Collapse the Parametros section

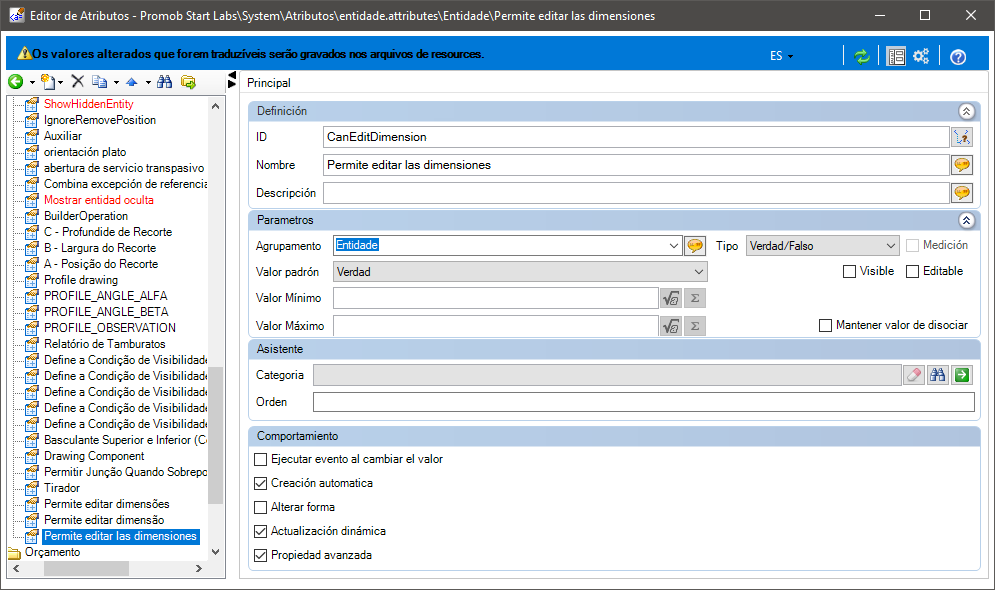pos(966,220)
